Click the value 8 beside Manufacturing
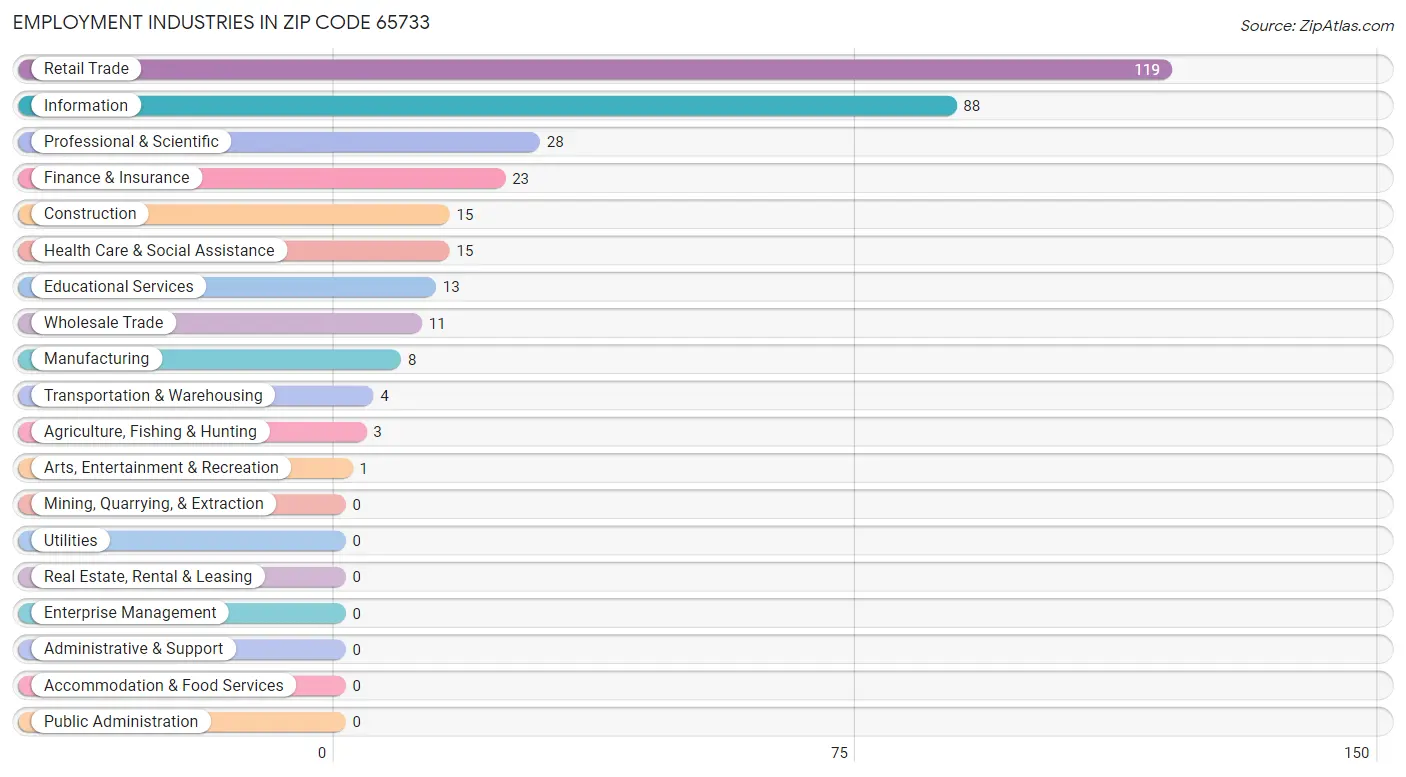The image size is (1406, 777). click(x=412, y=360)
